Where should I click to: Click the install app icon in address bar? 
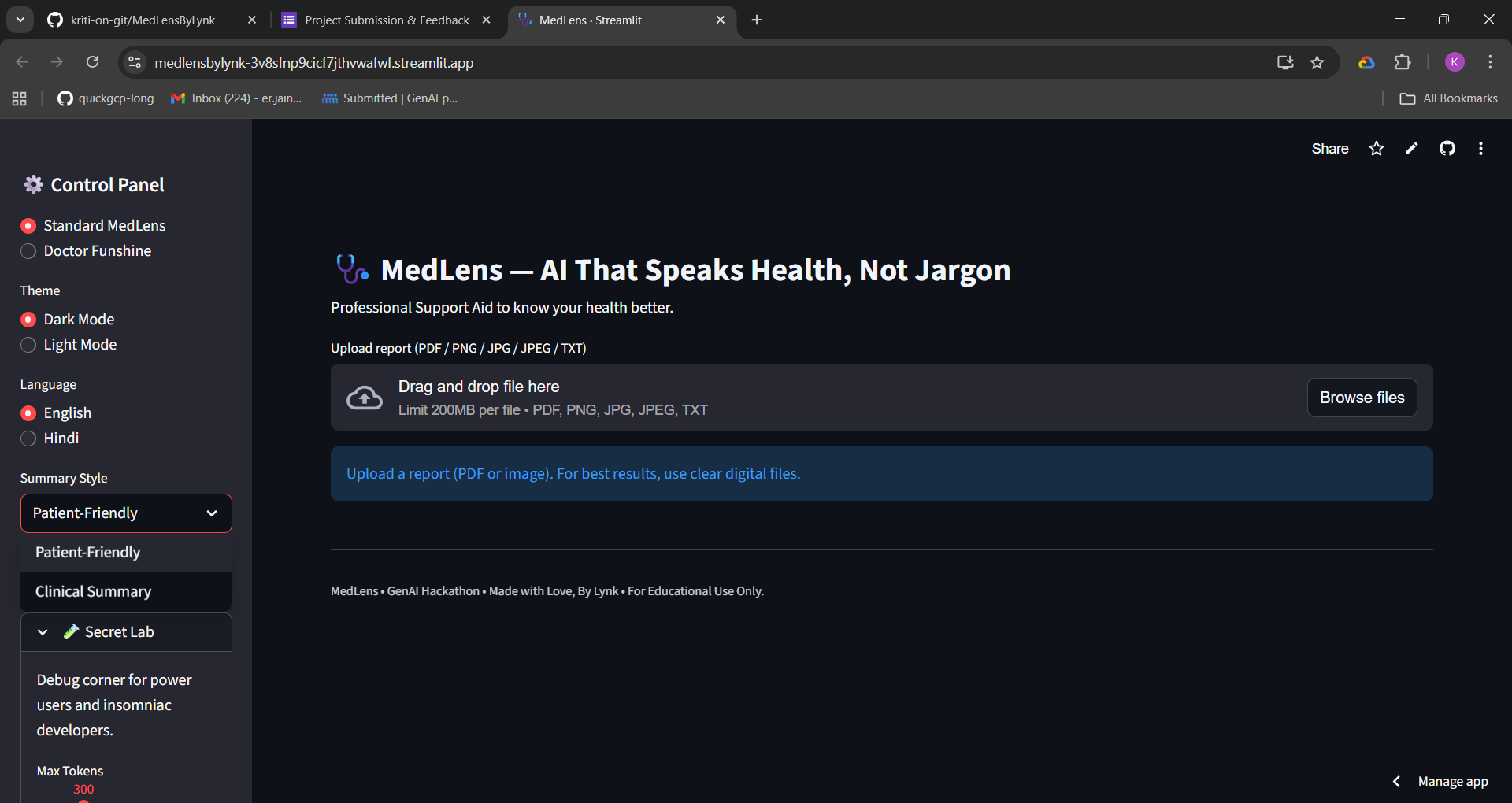[1285, 62]
